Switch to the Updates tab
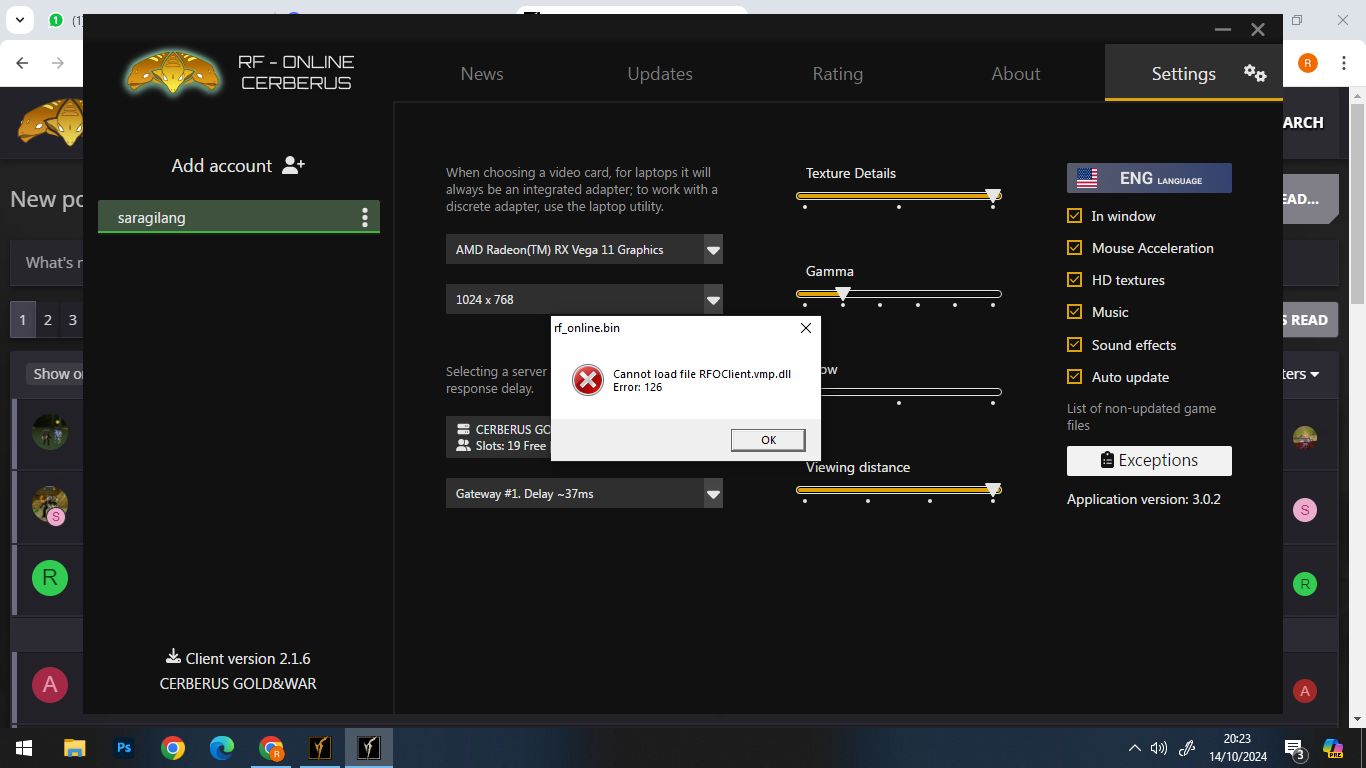This screenshot has height=768, width=1366. 660,73
